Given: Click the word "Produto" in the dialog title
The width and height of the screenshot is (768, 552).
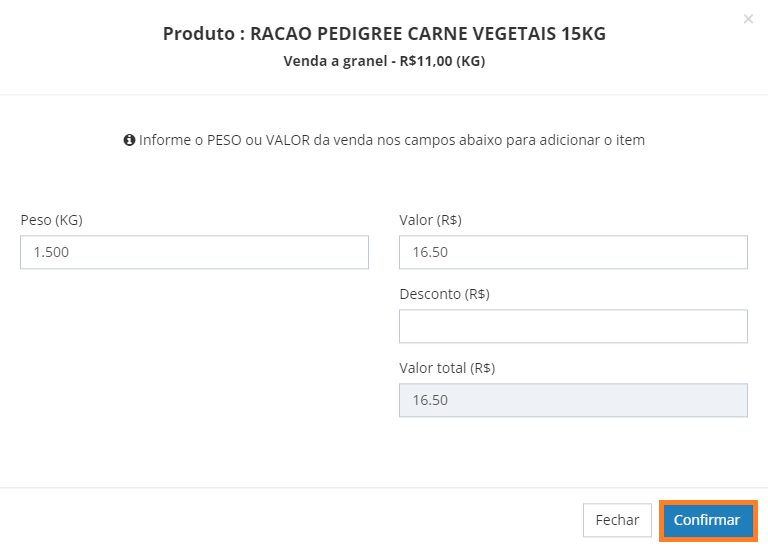Looking at the screenshot, I should click(199, 34).
